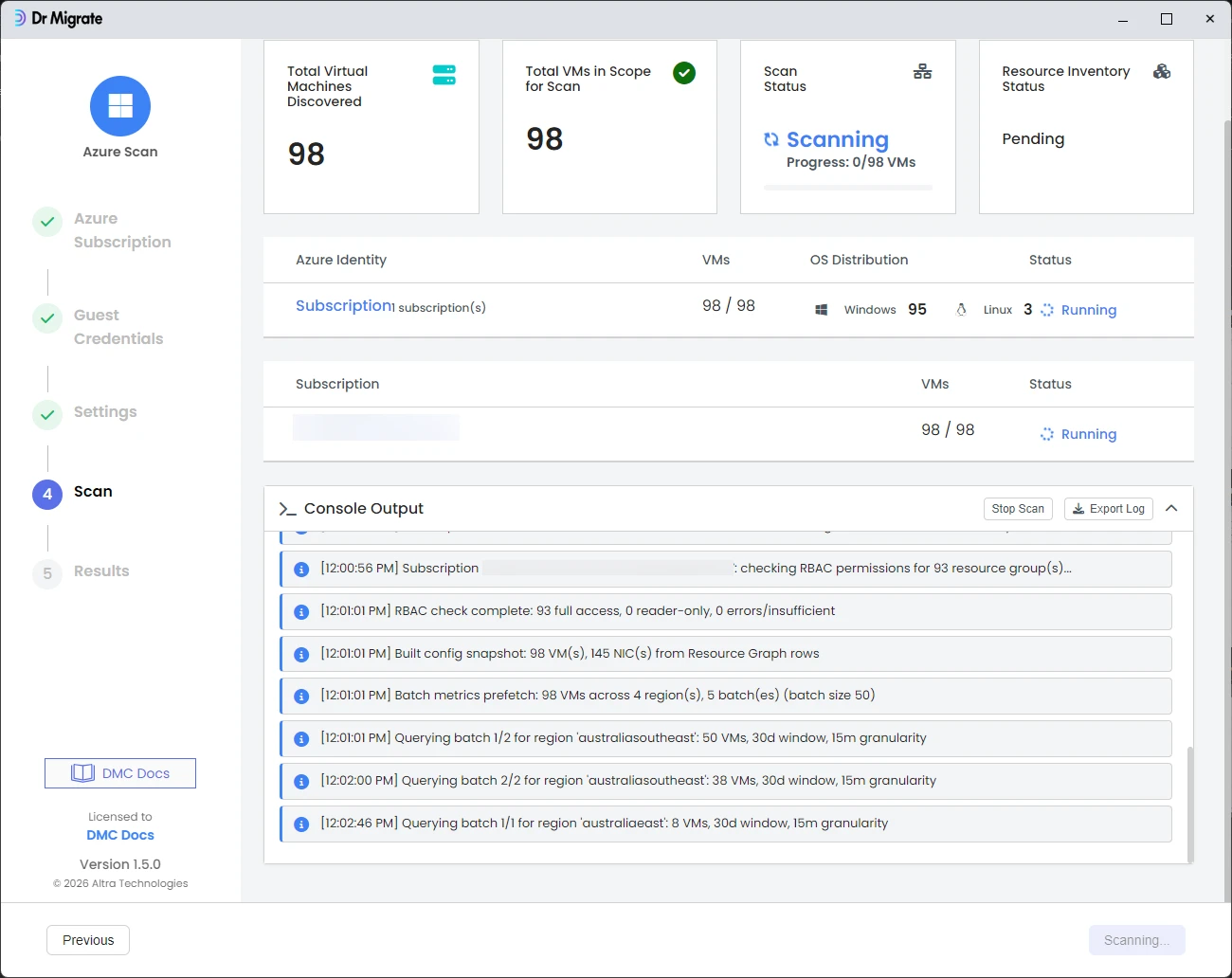Click the disabled Scanning... button
The width and height of the screenshot is (1232, 978).
[x=1137, y=940]
